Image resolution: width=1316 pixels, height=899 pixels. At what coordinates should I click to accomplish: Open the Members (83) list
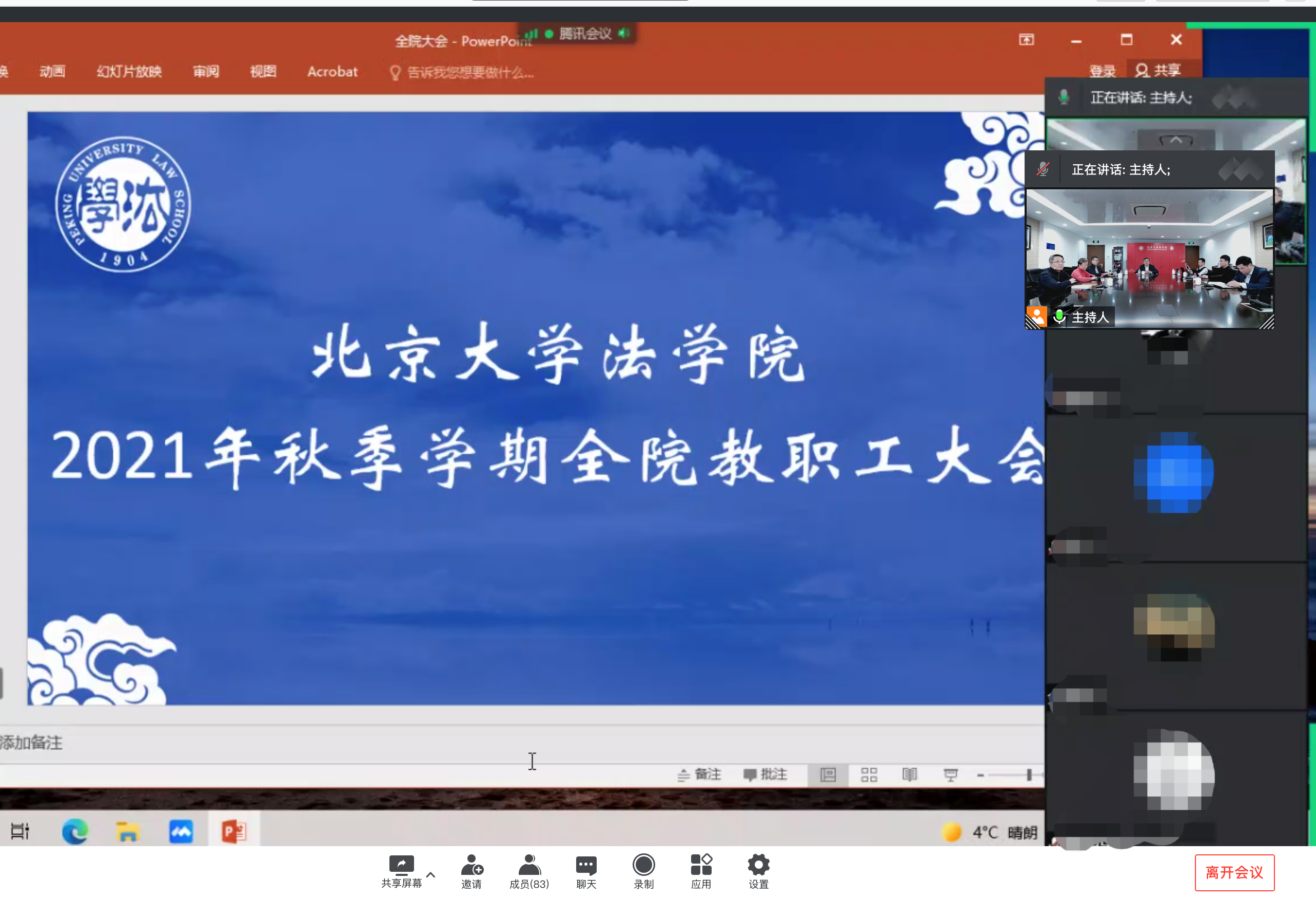coord(529,865)
